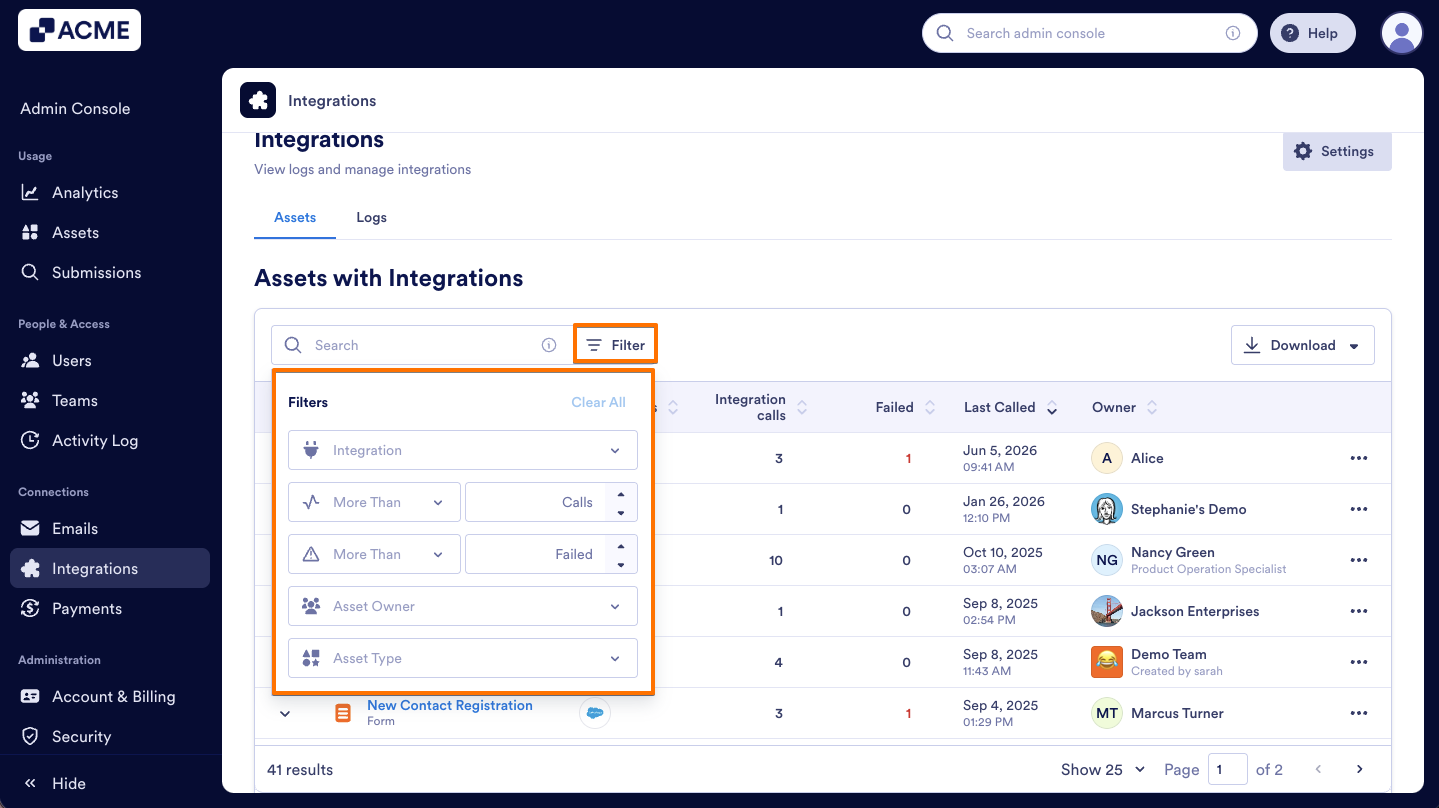Open Payments in sidebar
This screenshot has height=808, width=1439.
(x=87, y=608)
